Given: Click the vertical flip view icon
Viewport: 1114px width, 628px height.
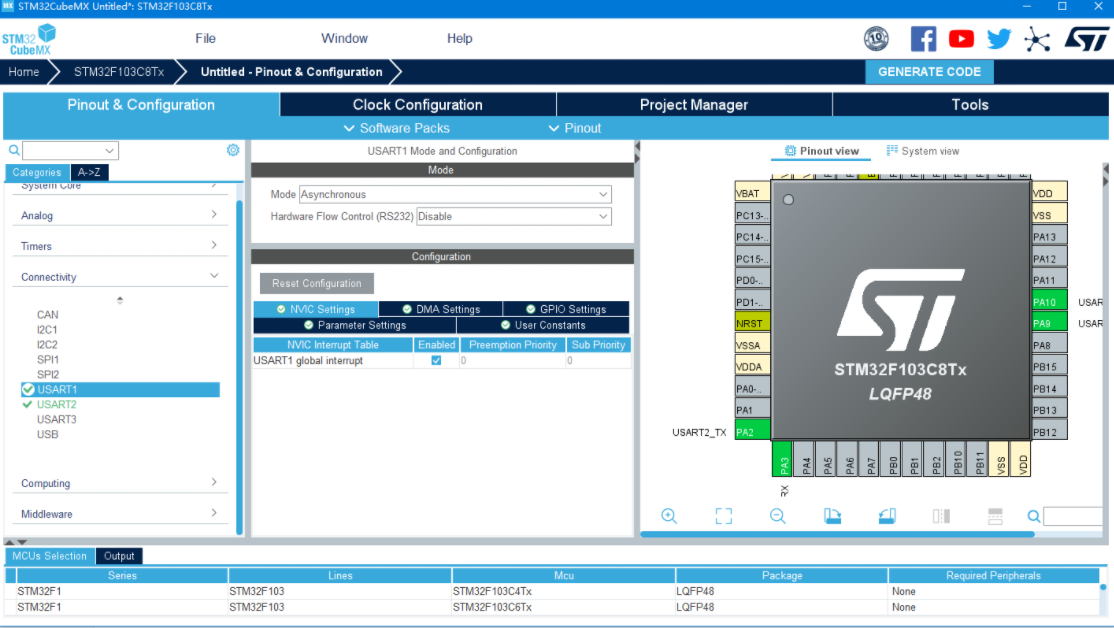Looking at the screenshot, I should coord(941,516).
